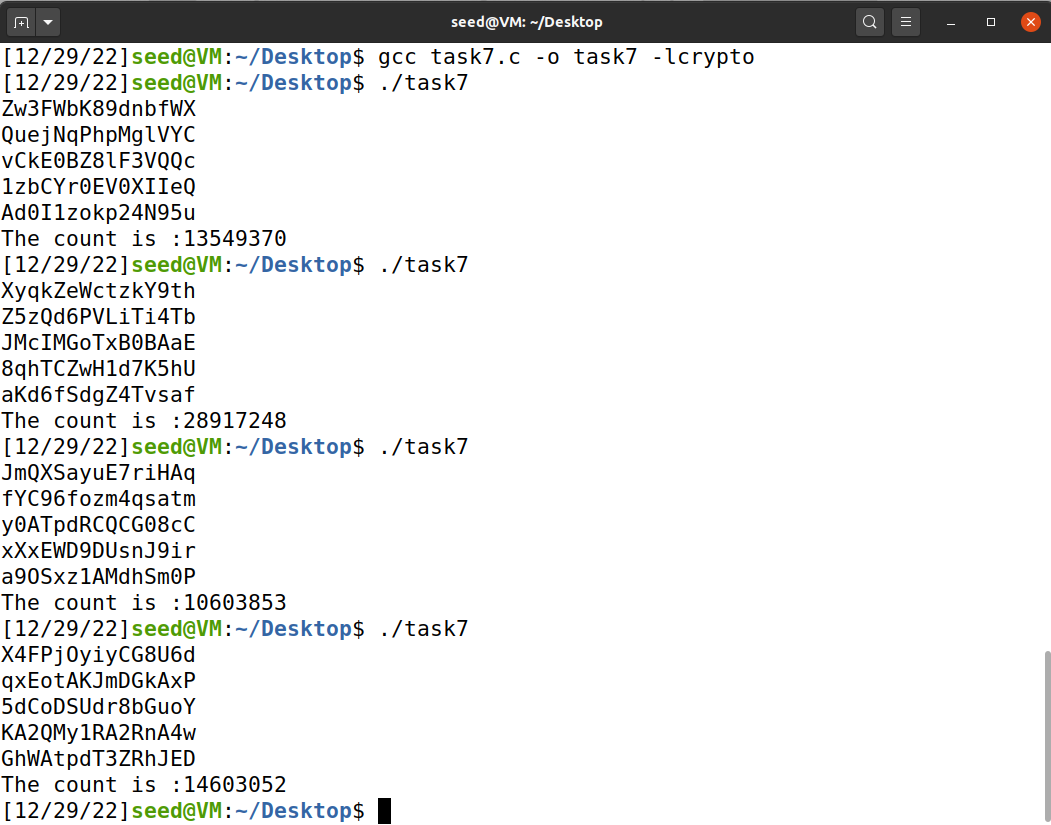Select output line GhWAtpdT3ZRhJED
Viewport: 1051px width, 825px height.
click(x=99, y=759)
